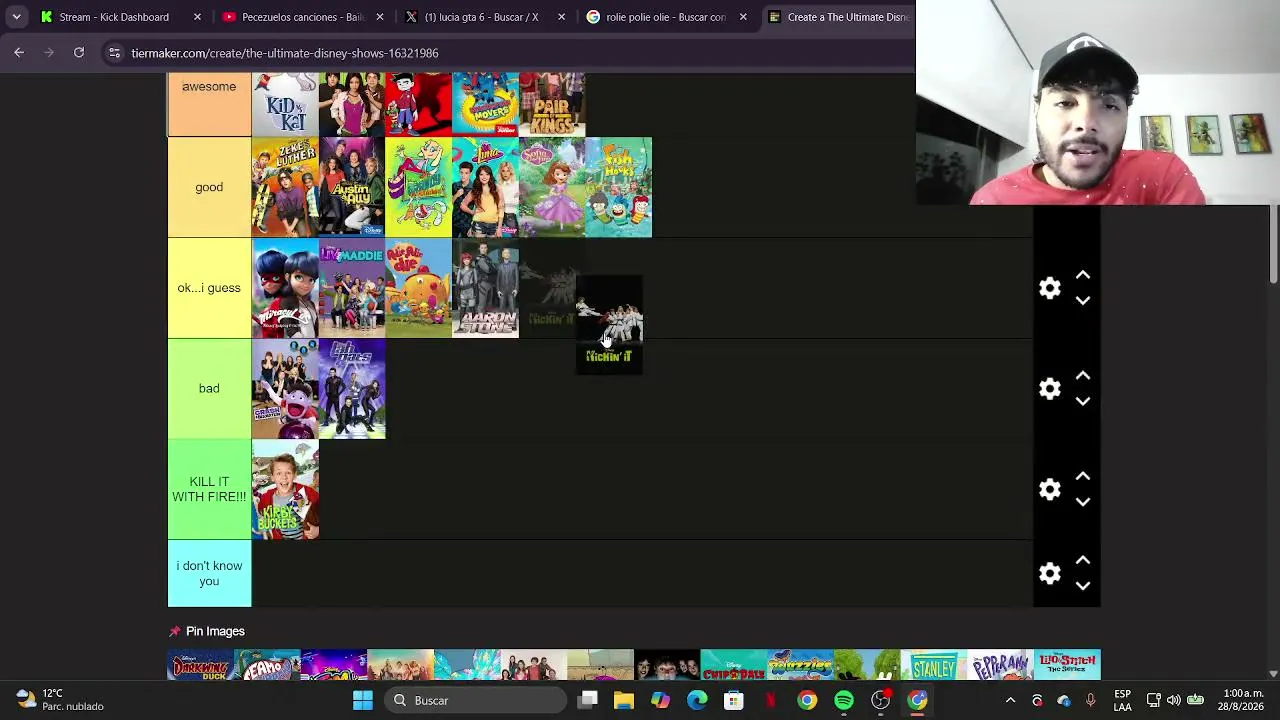Select the Liv and Maddie thumbnail

(x=352, y=288)
